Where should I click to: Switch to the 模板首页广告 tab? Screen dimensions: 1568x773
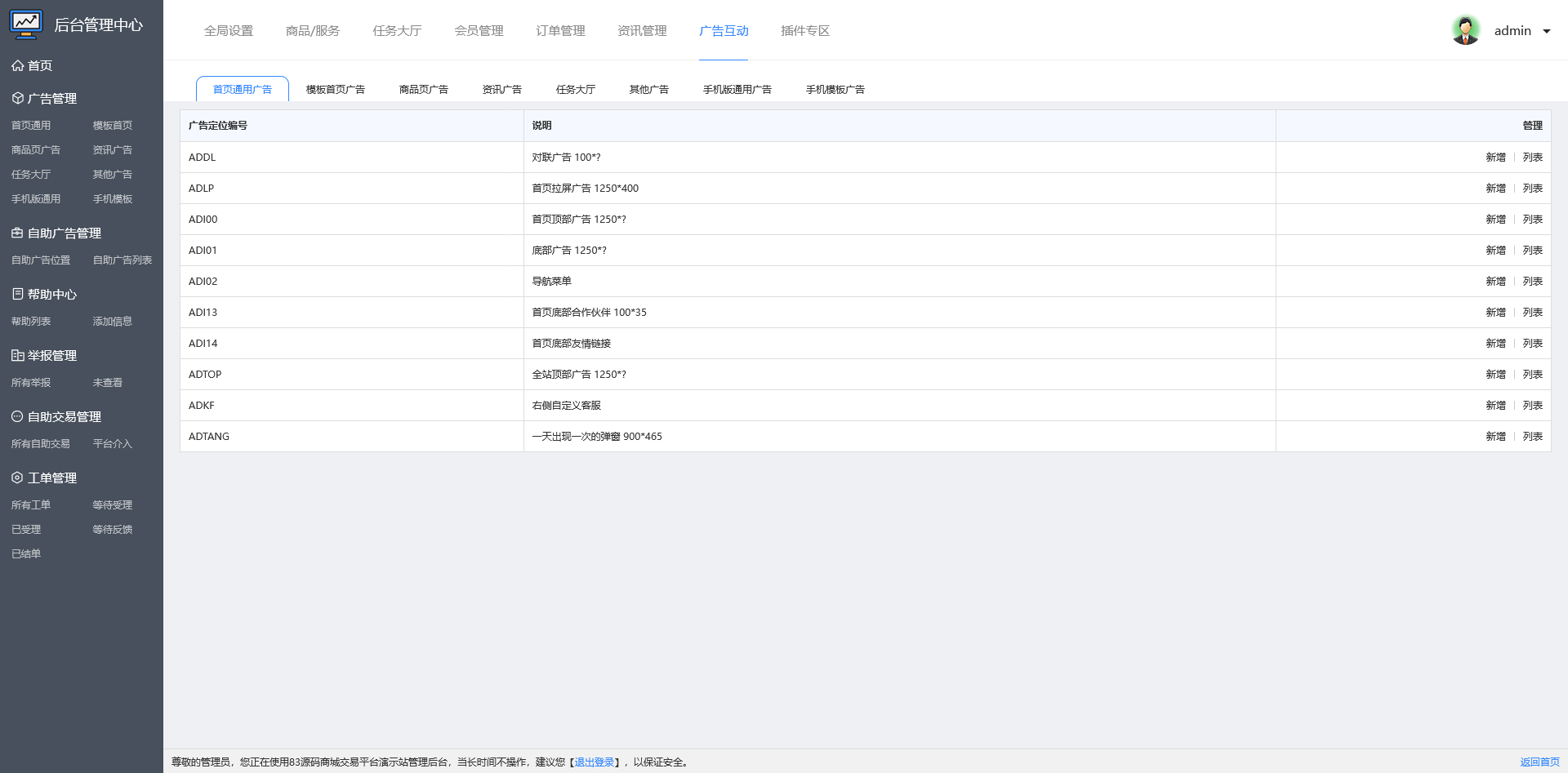coord(336,89)
